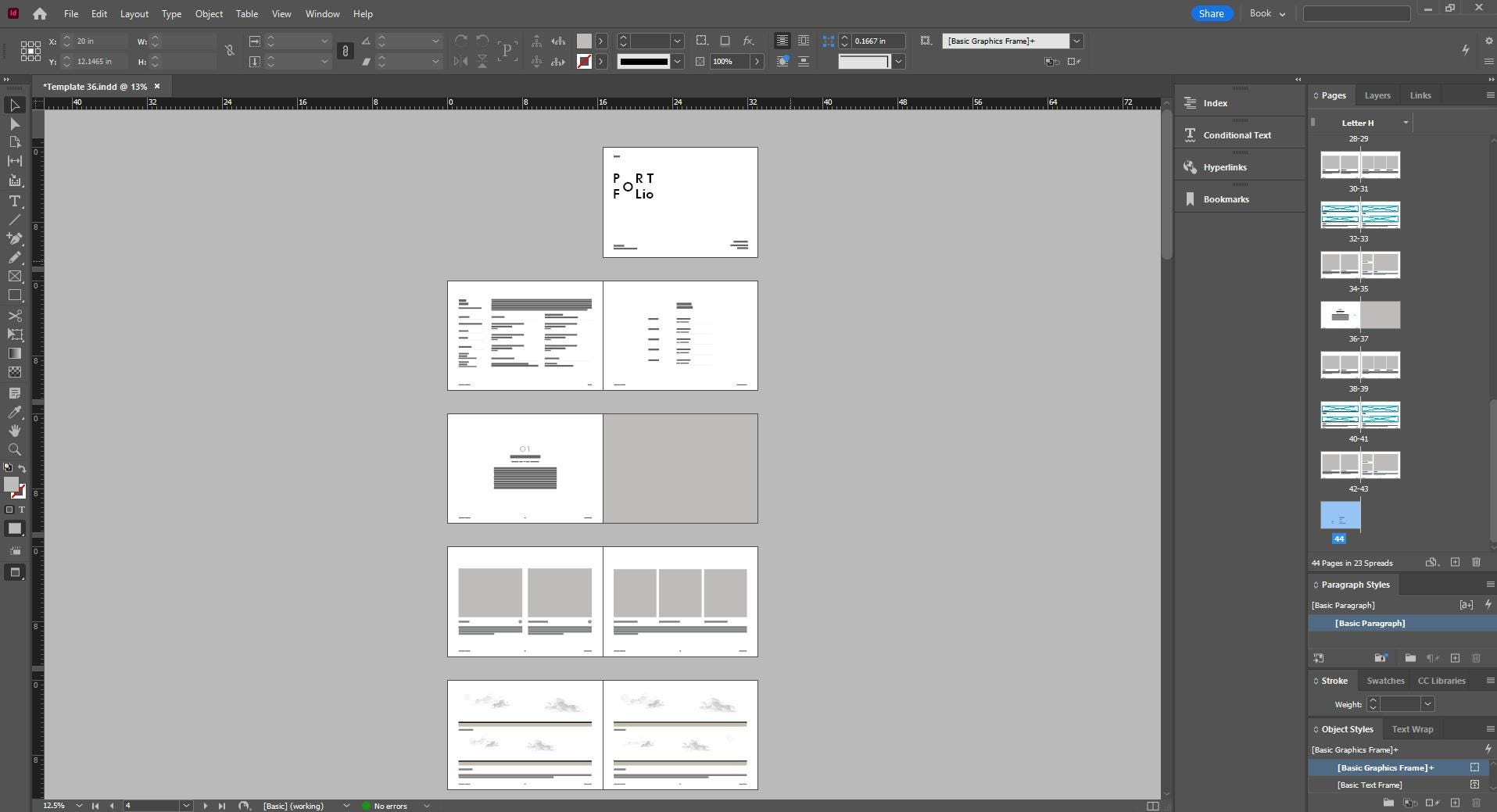Switch to the Layers tab
The height and width of the screenshot is (812, 1497).
click(1377, 95)
